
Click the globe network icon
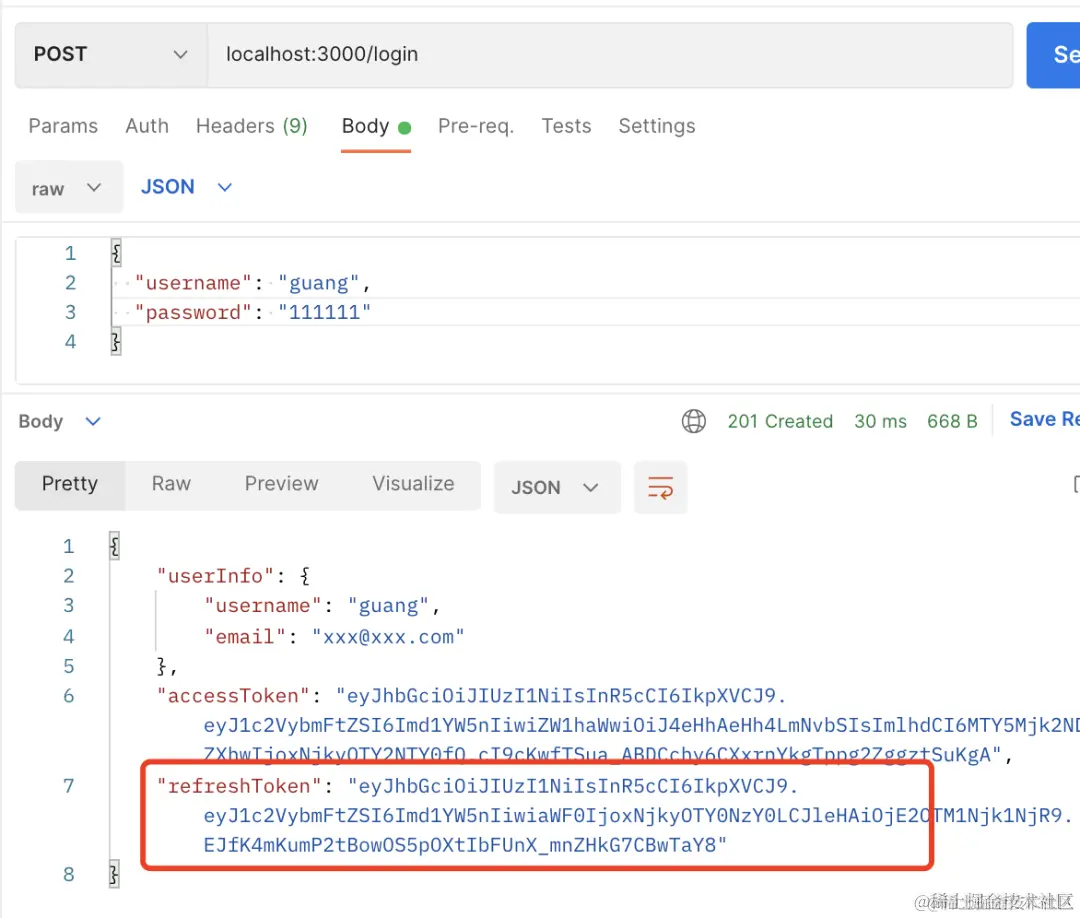click(x=694, y=421)
